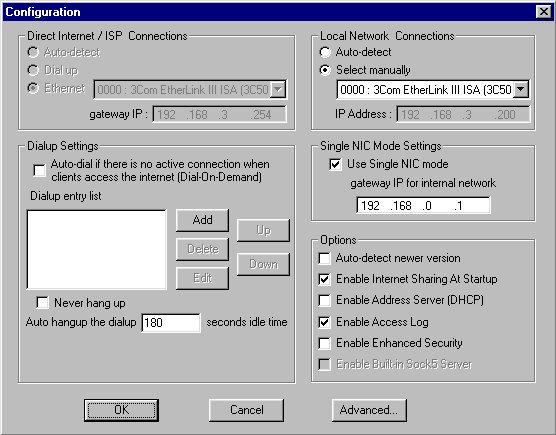The height and width of the screenshot is (435, 556).
Task: Expand the Ethernet adapter combo box arrow
Action: pos(278,89)
